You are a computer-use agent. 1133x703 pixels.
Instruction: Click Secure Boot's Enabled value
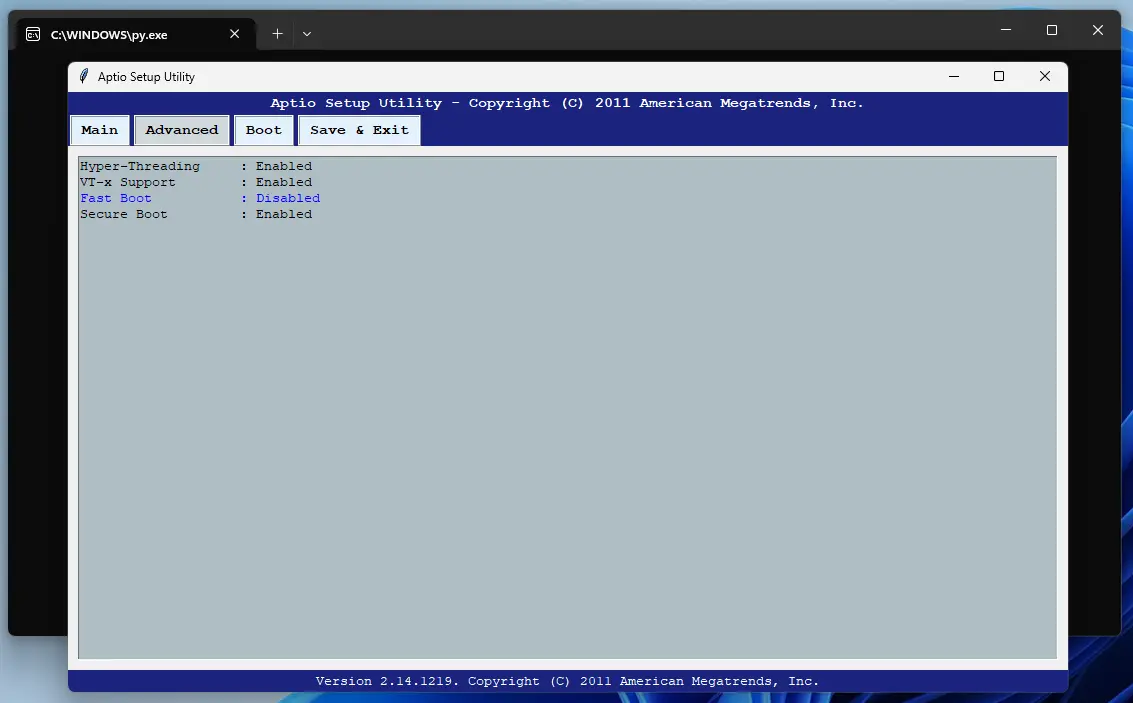click(x=284, y=214)
